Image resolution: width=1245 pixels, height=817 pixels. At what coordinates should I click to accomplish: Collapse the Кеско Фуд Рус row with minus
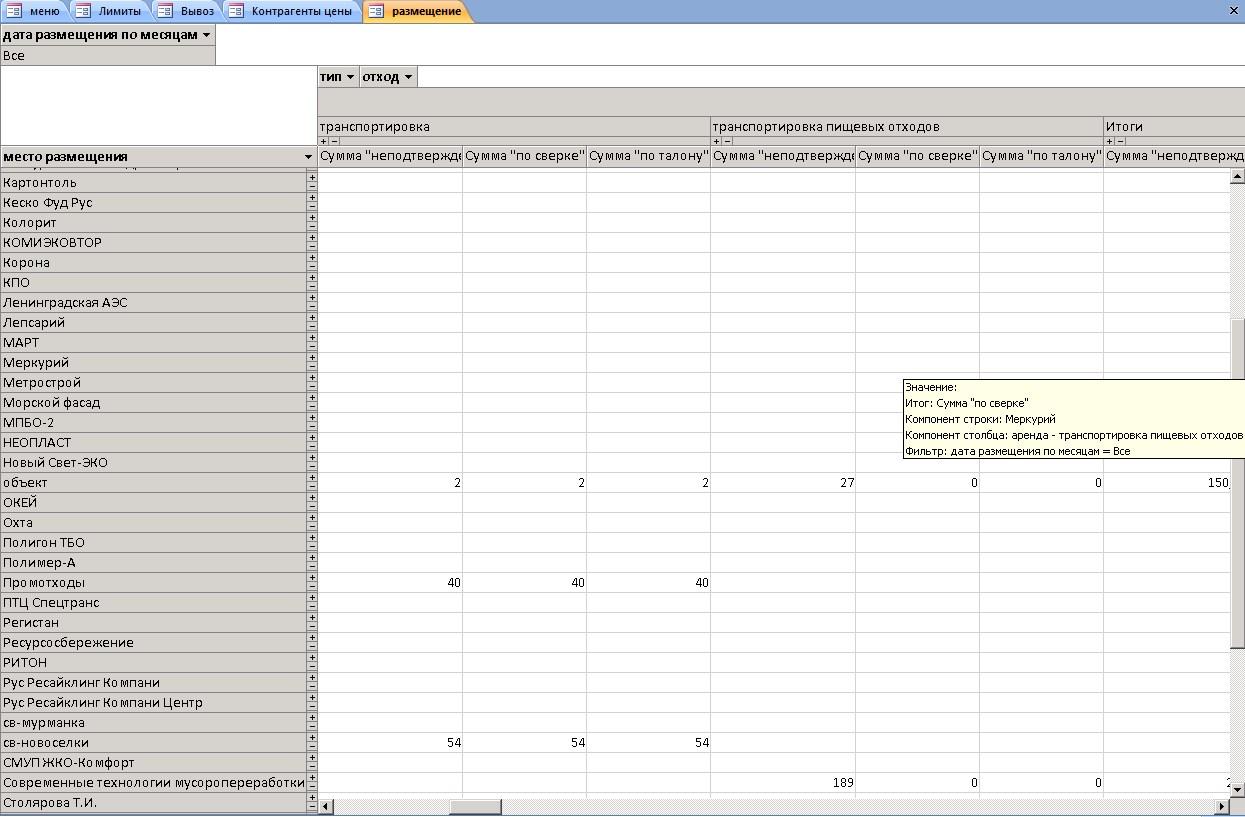312,207
